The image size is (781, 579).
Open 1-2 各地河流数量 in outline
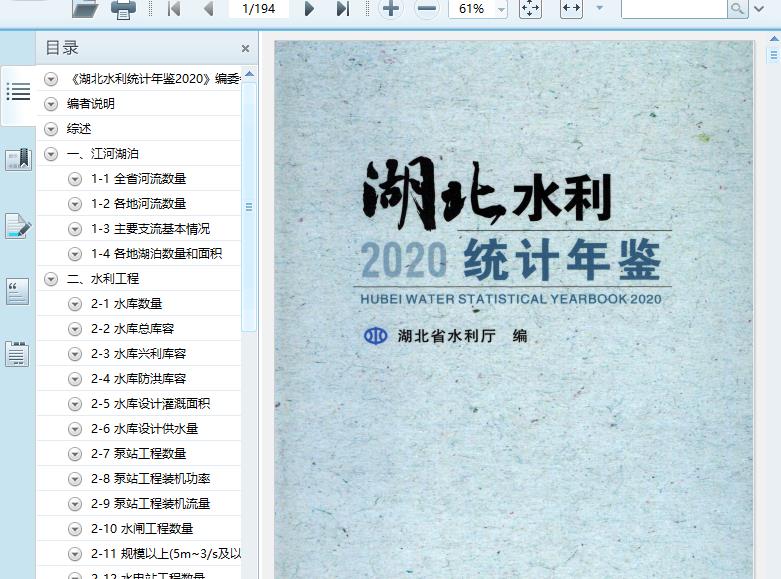pos(138,203)
